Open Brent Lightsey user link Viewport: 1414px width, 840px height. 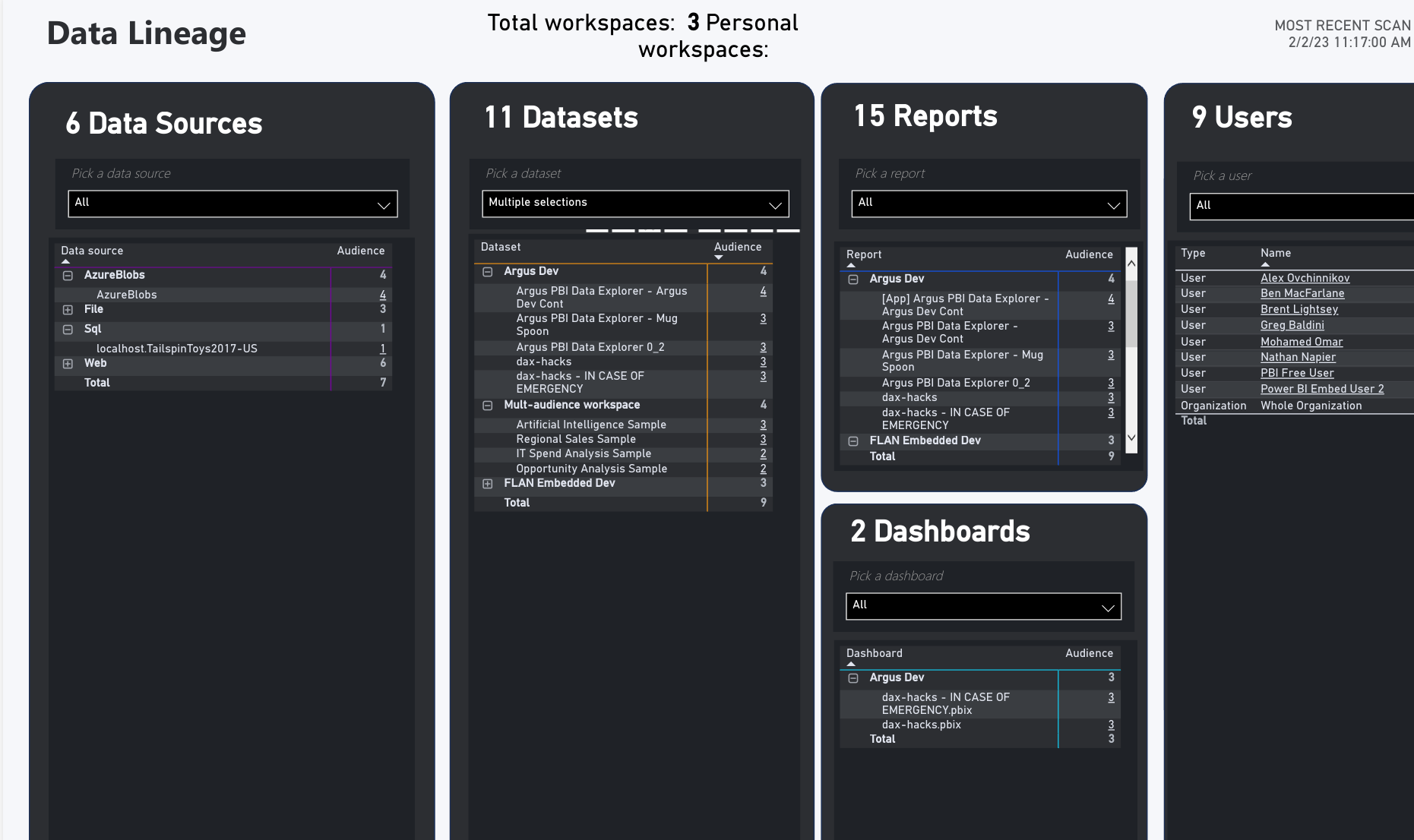[x=1299, y=309]
